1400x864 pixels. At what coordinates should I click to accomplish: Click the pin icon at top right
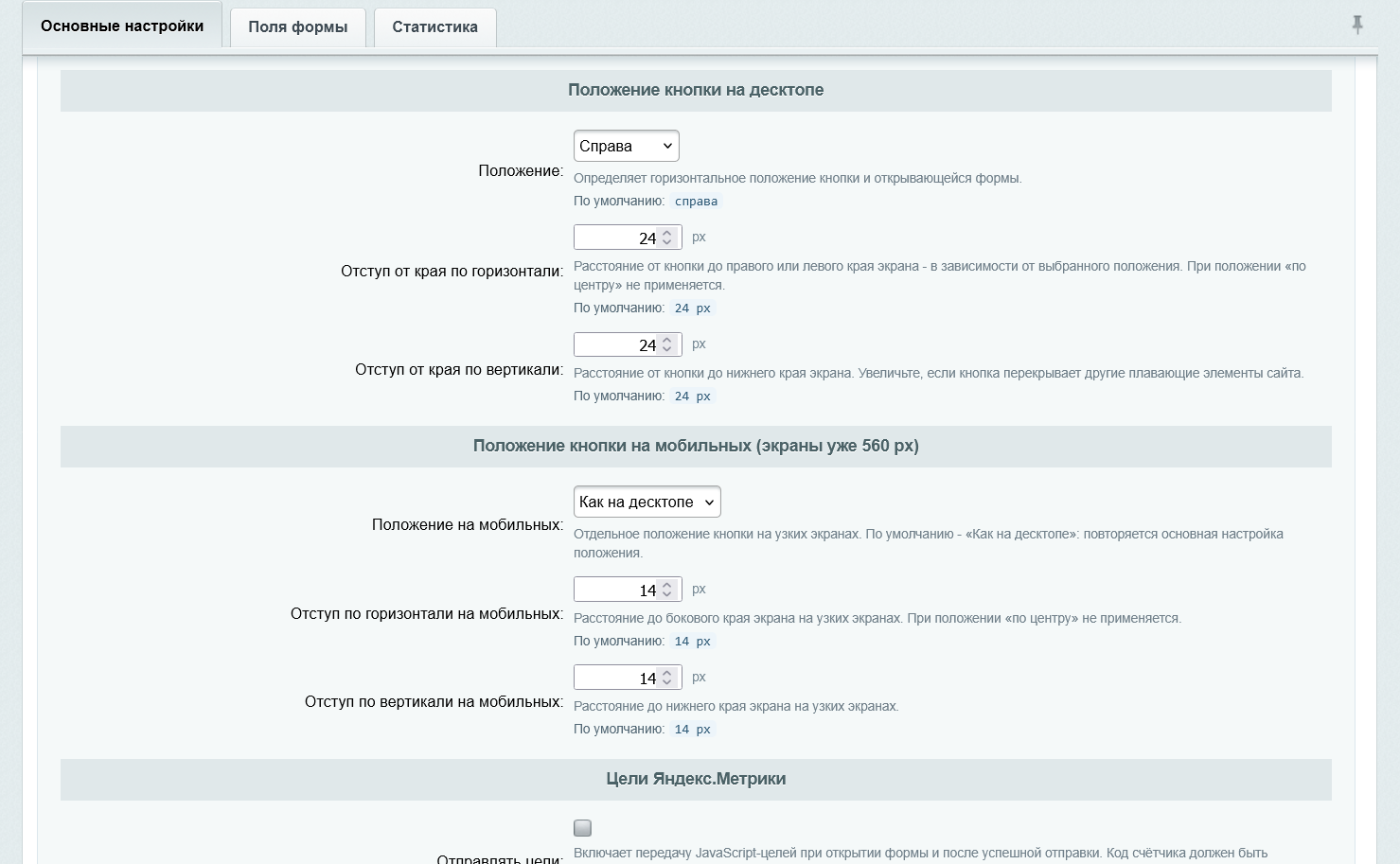point(1357,26)
